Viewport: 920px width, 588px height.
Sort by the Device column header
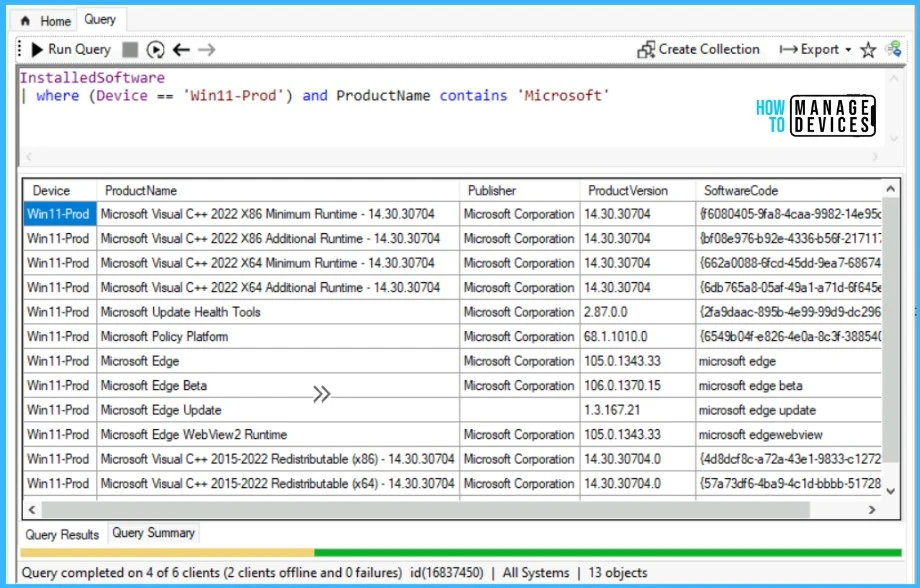[x=60, y=191]
